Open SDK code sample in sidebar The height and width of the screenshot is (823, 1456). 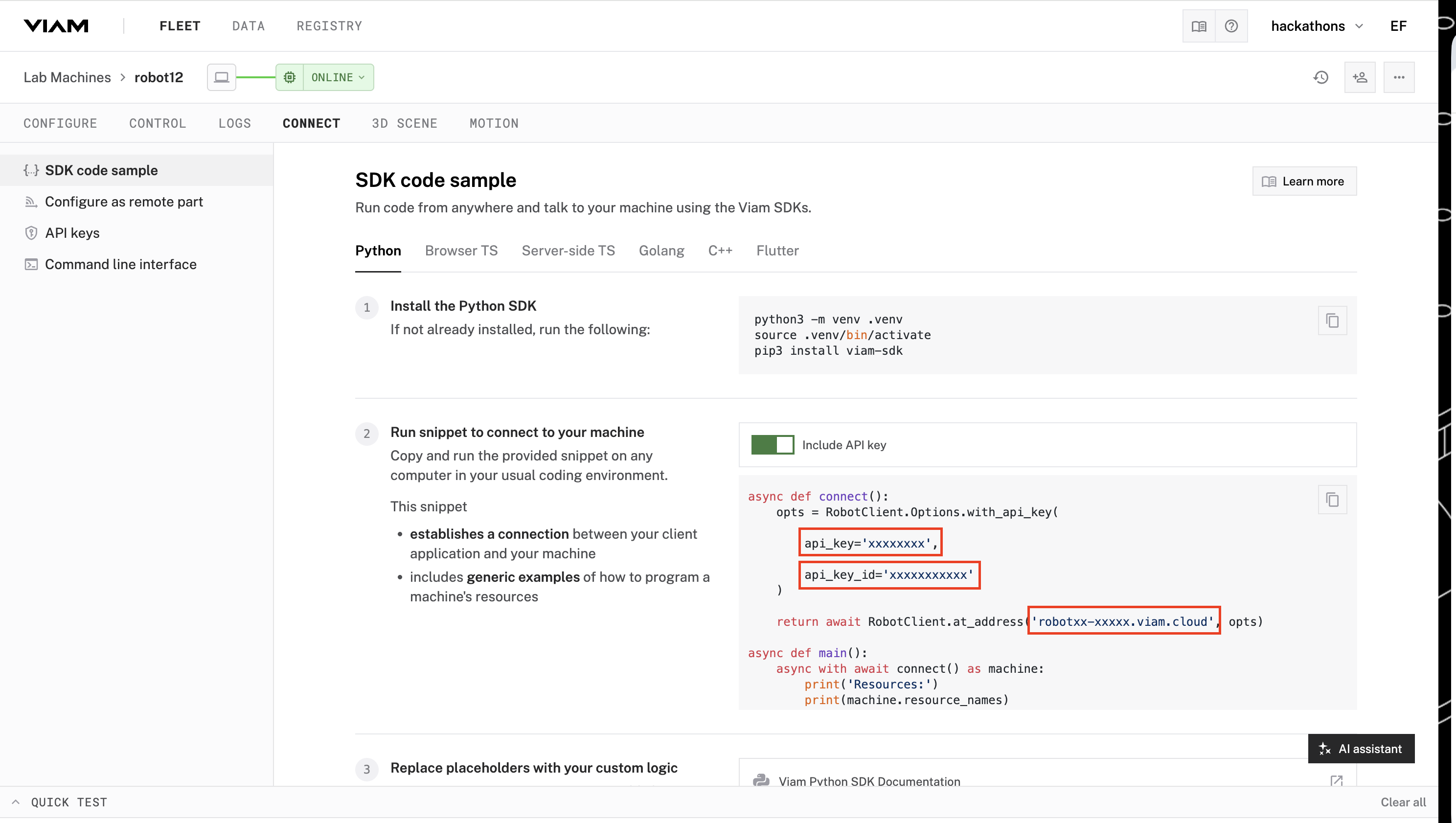pos(137,170)
